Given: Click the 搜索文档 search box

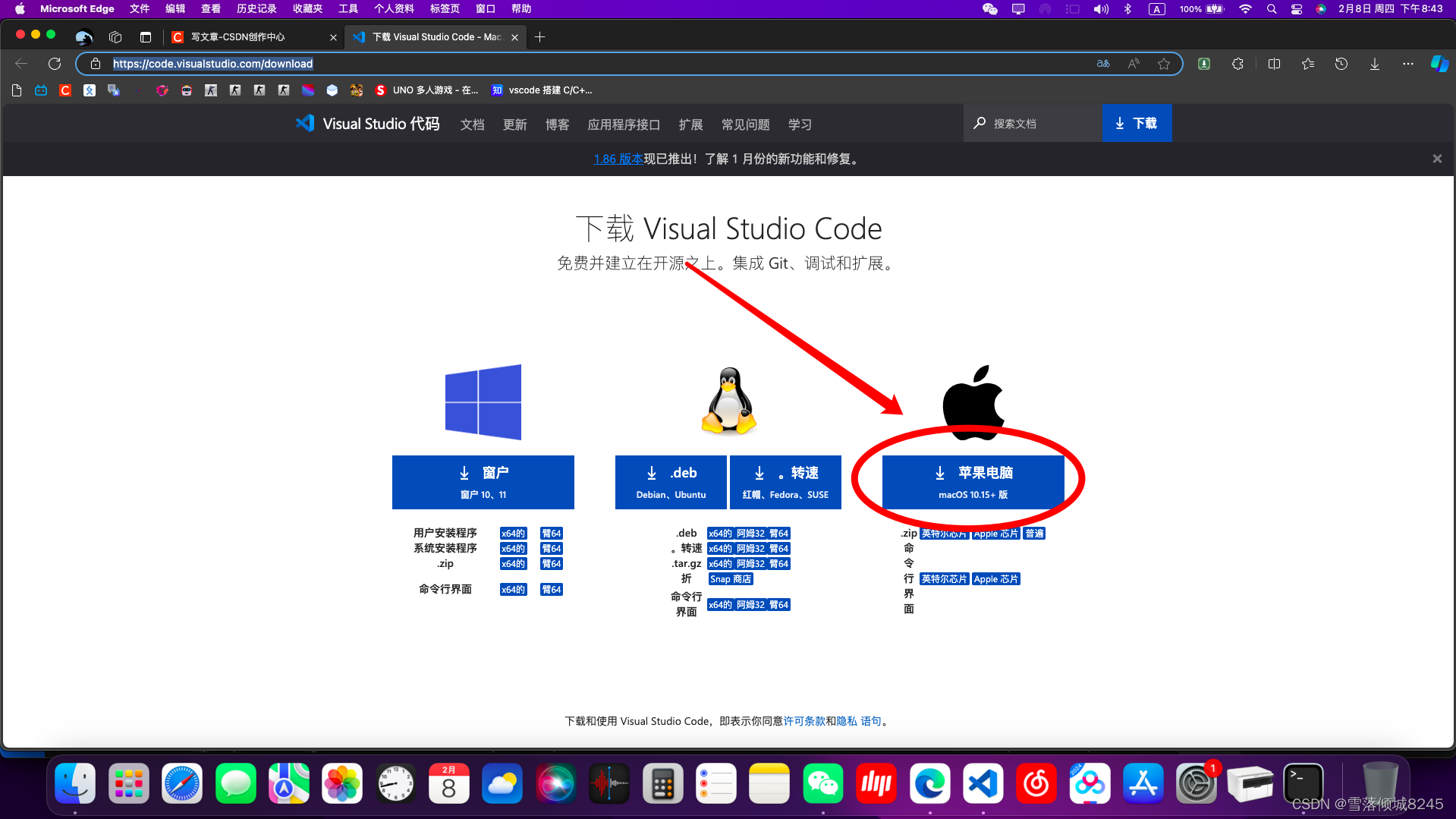Looking at the screenshot, I should pyautogui.click(x=1033, y=123).
